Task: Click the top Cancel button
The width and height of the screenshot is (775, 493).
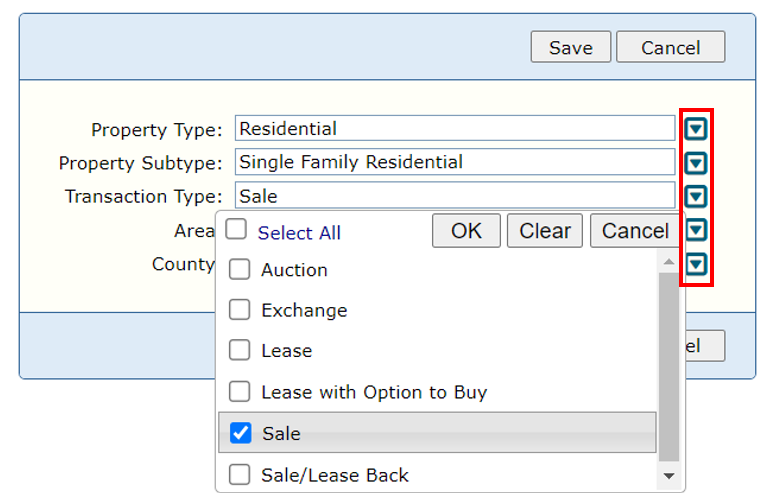Action: [x=670, y=47]
